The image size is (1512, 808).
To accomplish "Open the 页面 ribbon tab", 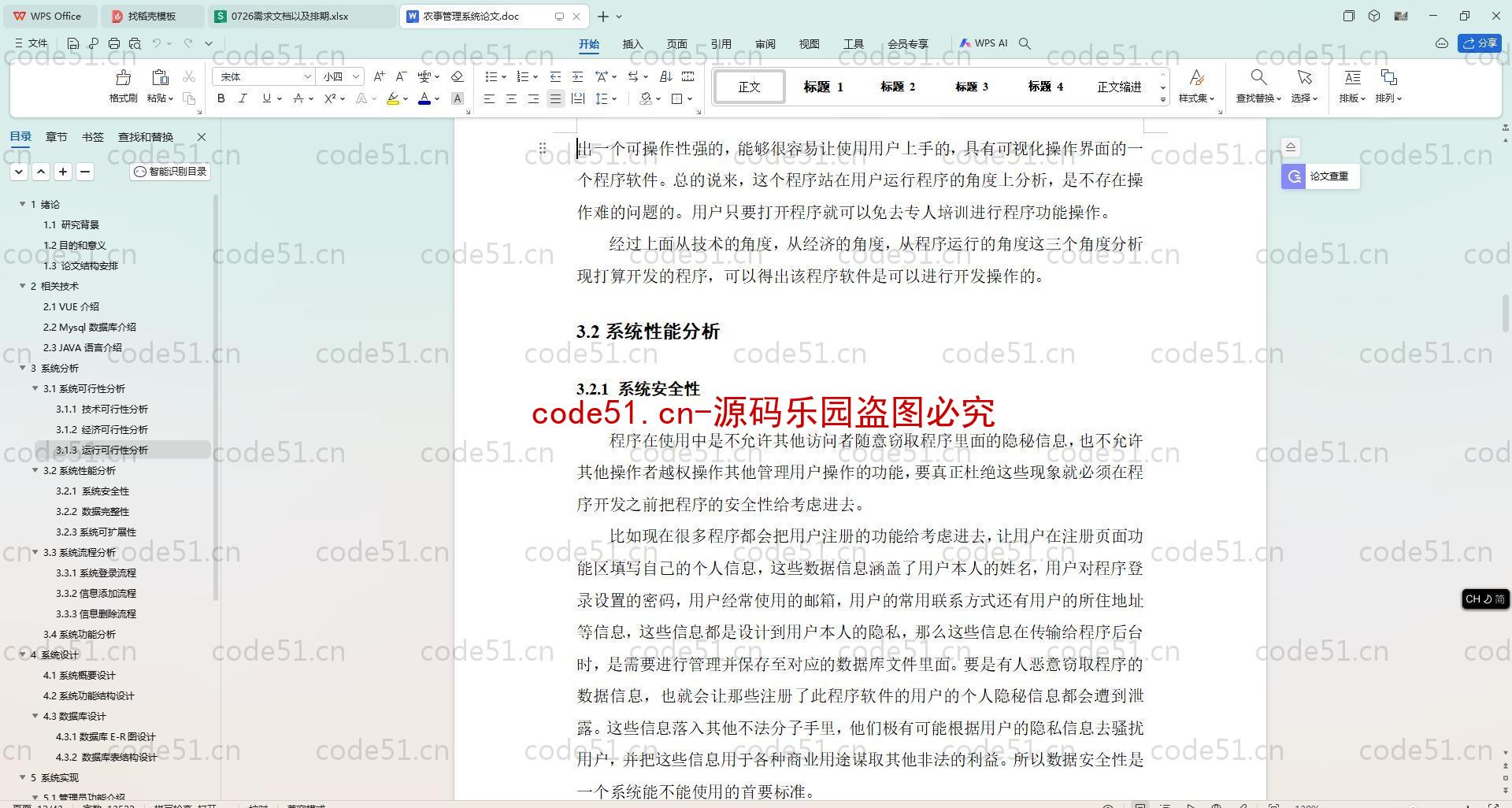I will coord(676,44).
